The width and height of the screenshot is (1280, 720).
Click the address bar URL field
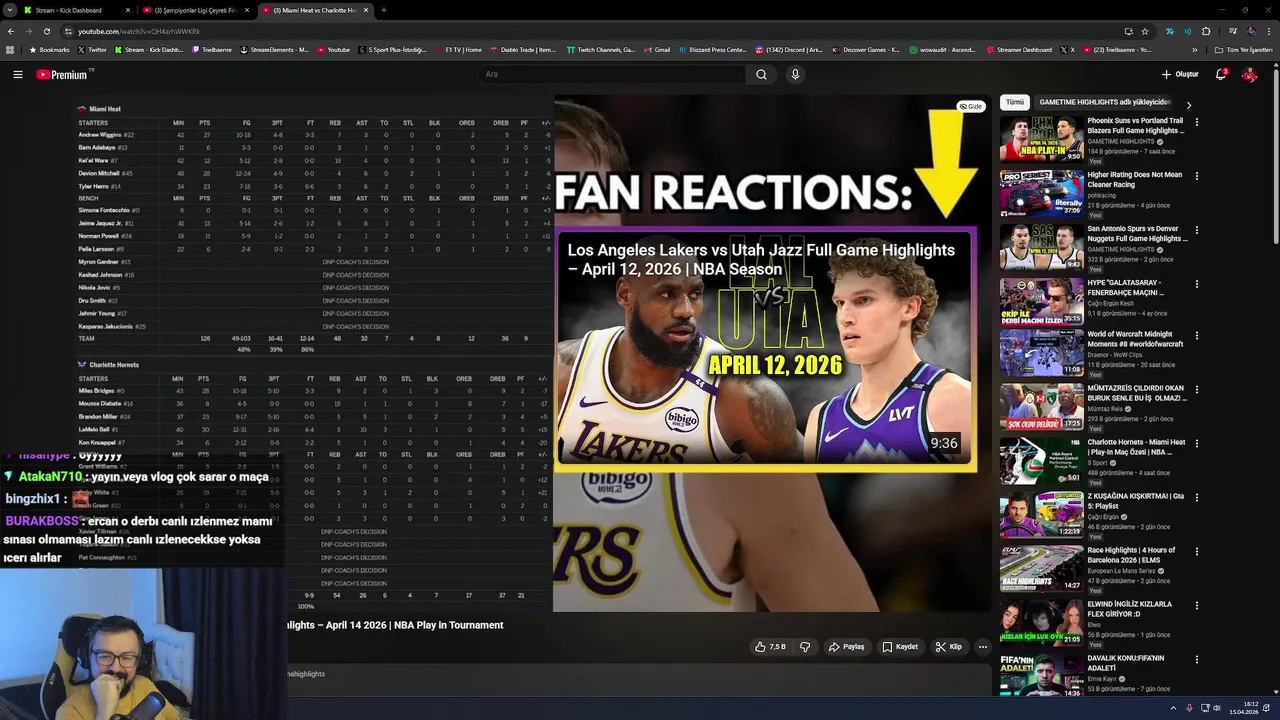click(x=590, y=31)
